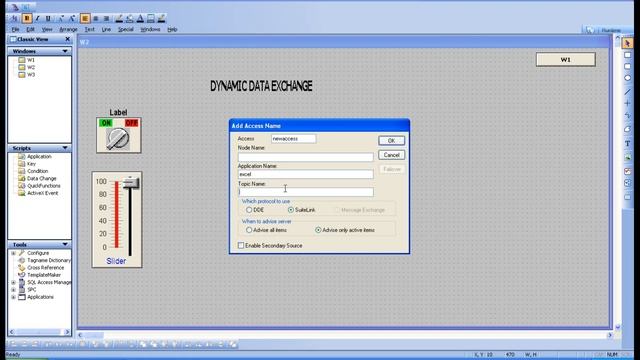Screen dimensions: 640x360
Task: Click the W1 button on canvas
Action: click(566, 60)
